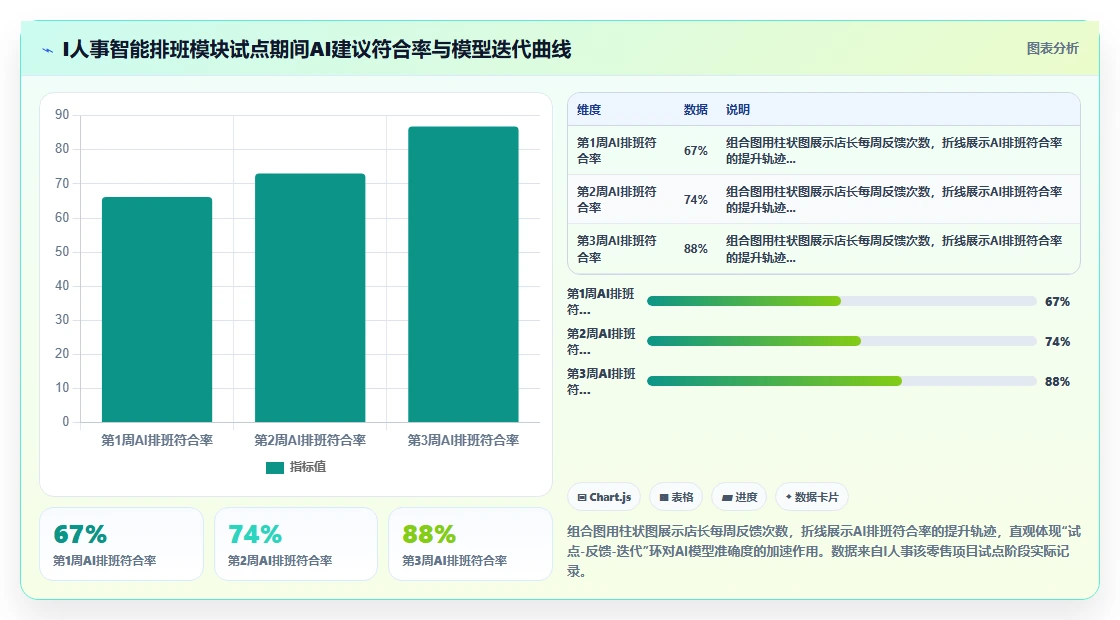This screenshot has width=1120, height=620.
Task: Click x-axis label 第1周AI排班符合率
Action: click(x=157, y=441)
